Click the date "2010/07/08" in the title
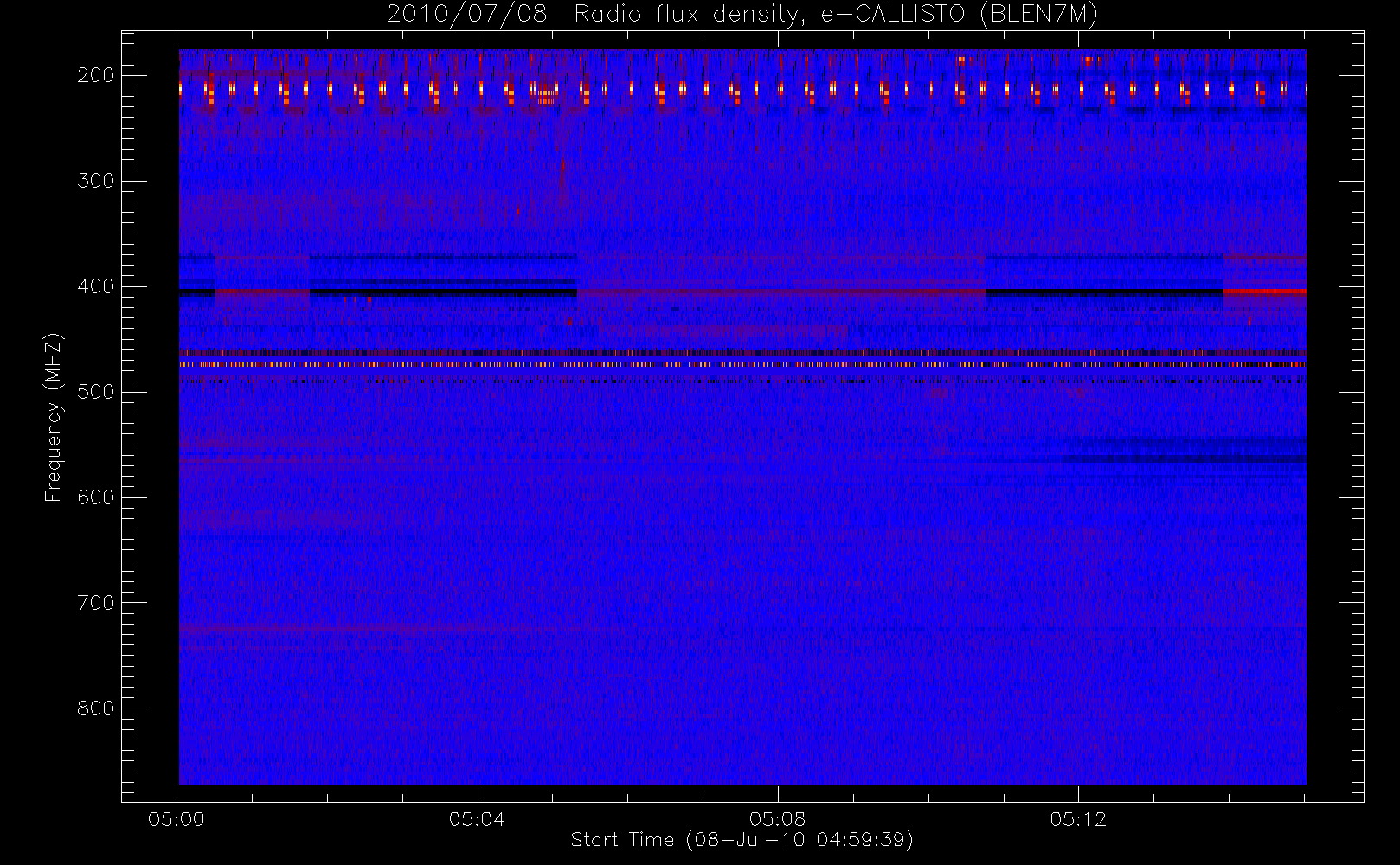Viewport: 1400px width, 865px height. click(x=467, y=15)
